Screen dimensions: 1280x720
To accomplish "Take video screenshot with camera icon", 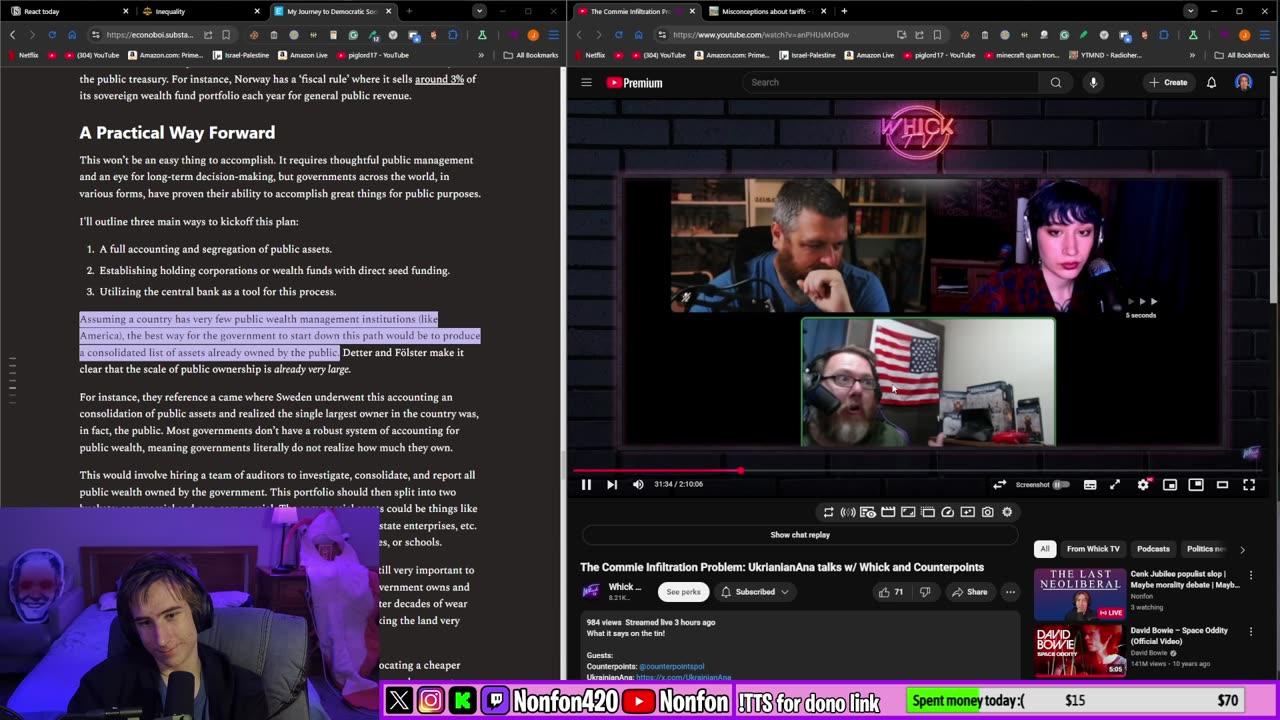I will (x=988, y=512).
